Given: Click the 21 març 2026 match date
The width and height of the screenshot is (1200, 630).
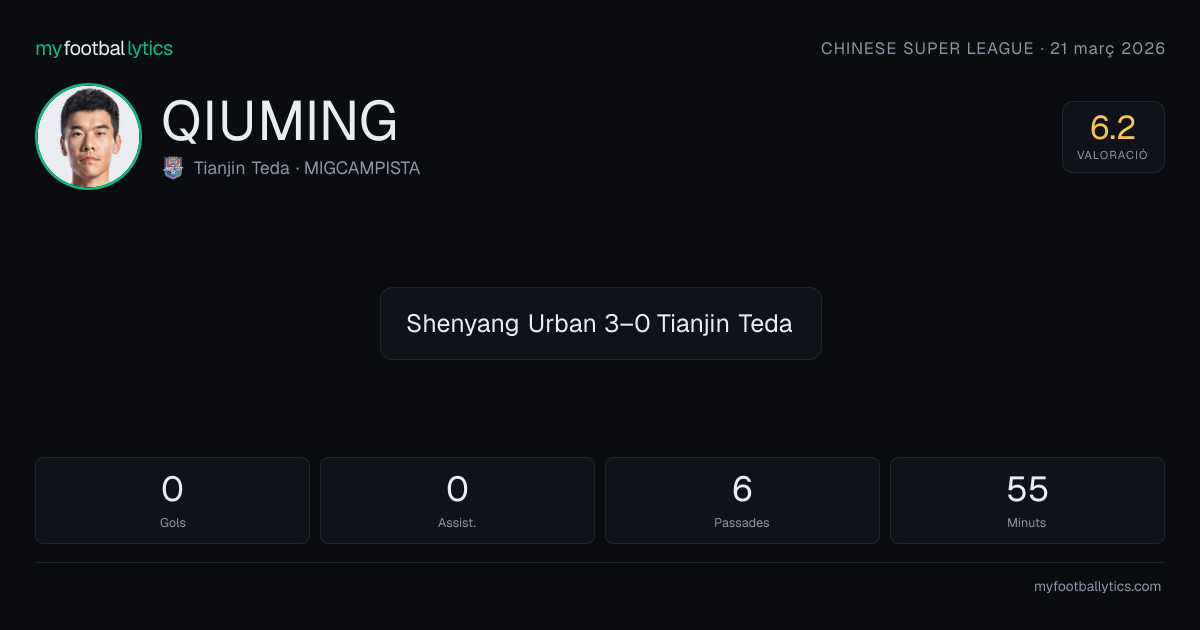Looking at the screenshot, I should pyautogui.click(x=1108, y=48).
